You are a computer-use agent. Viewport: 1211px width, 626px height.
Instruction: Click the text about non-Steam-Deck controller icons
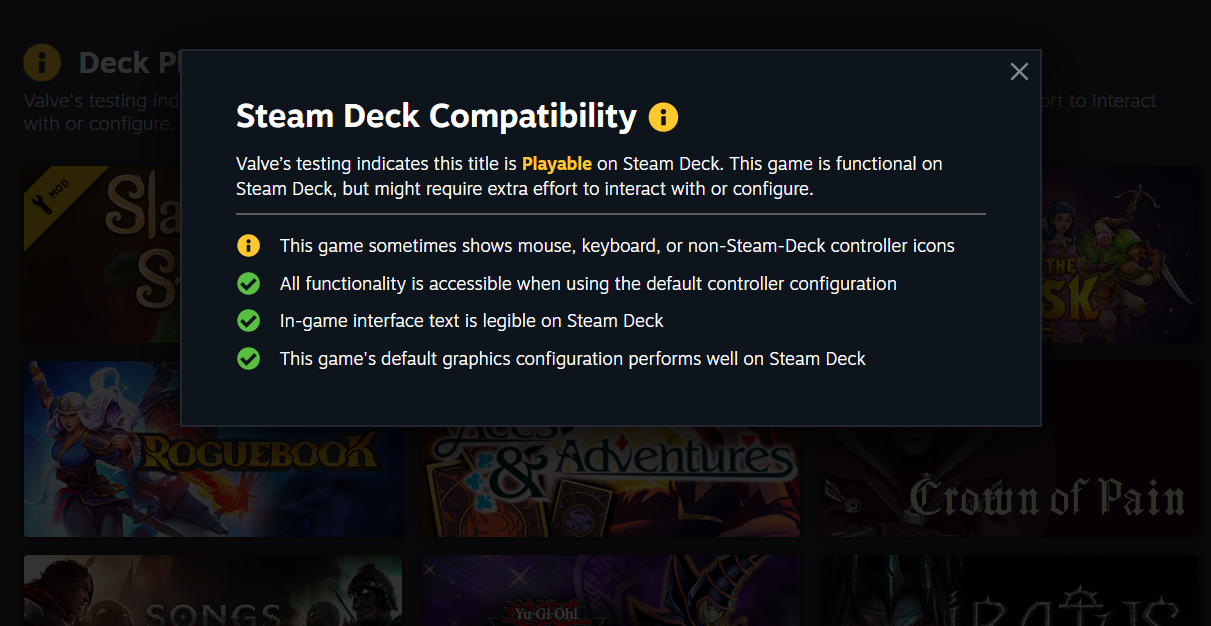click(617, 245)
